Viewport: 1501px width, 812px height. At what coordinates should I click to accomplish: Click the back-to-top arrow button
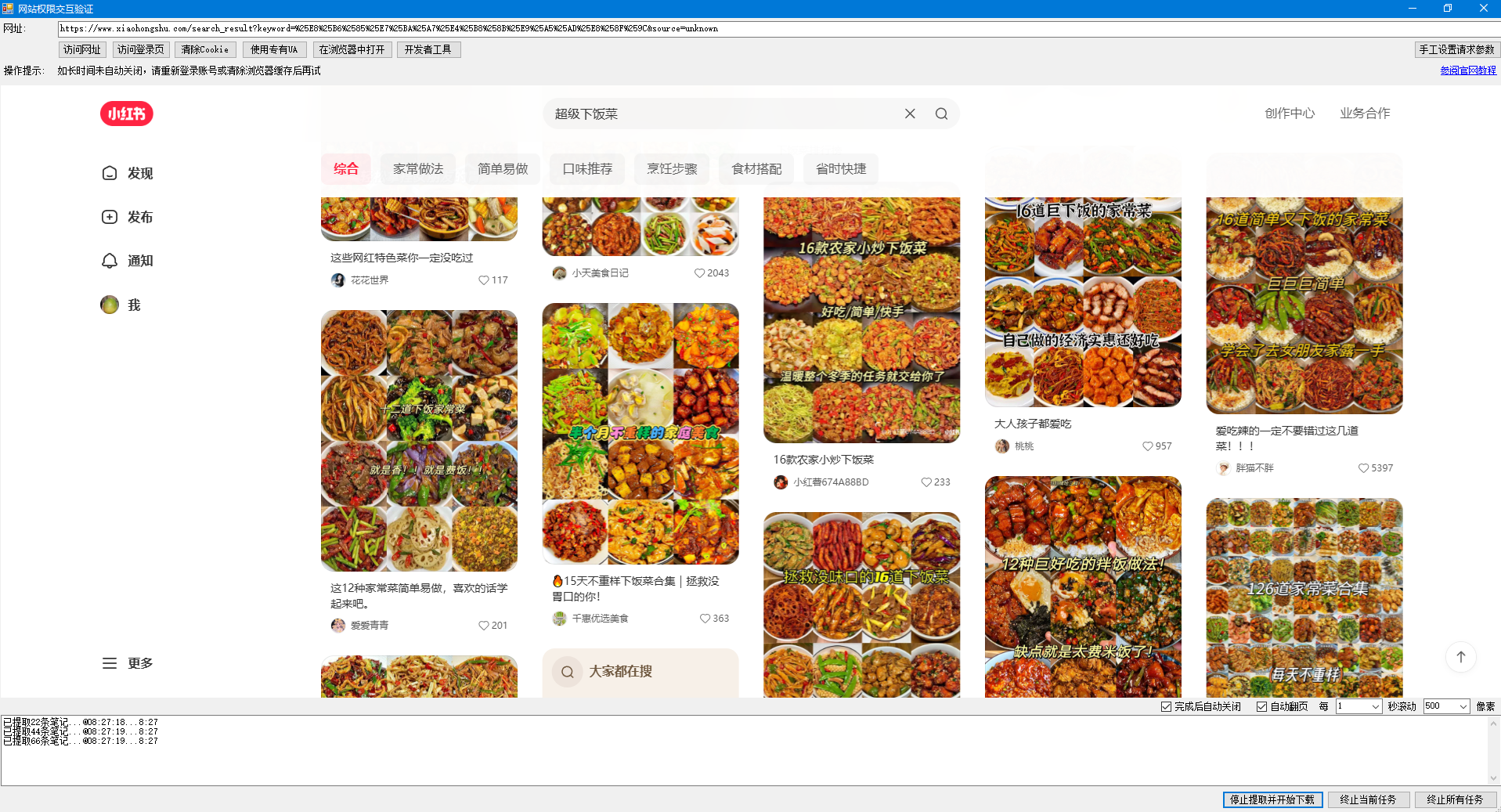tap(1460, 657)
